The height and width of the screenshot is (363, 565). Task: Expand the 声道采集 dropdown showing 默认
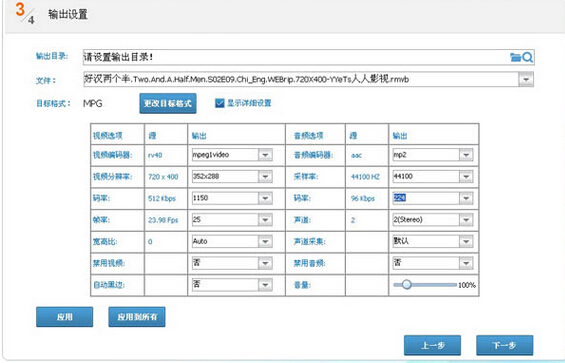point(466,241)
